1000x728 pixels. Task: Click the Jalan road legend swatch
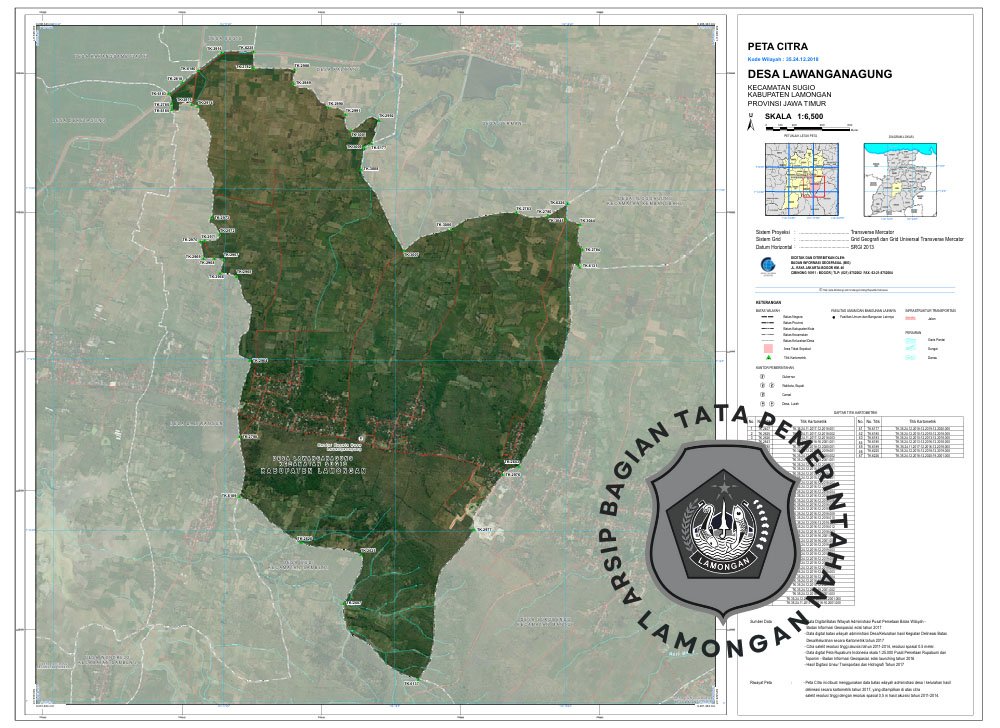(910, 319)
